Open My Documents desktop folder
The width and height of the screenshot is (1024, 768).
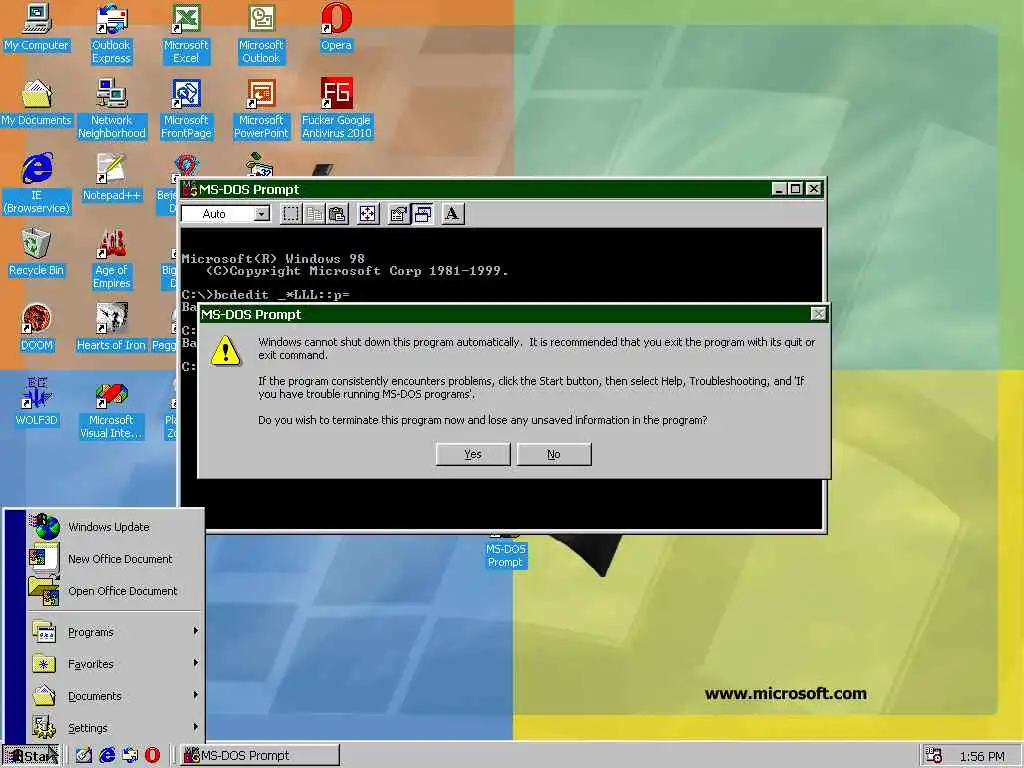point(36,103)
